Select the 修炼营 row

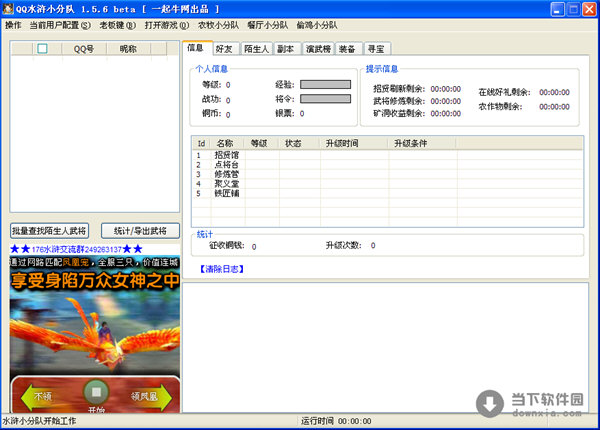click(x=388, y=174)
